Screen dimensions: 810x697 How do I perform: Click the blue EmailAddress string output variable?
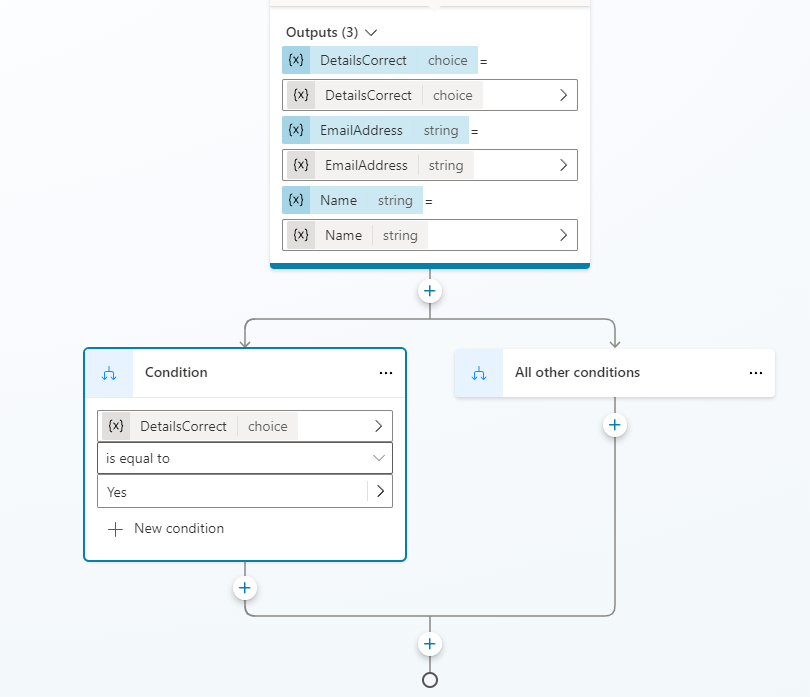375,130
